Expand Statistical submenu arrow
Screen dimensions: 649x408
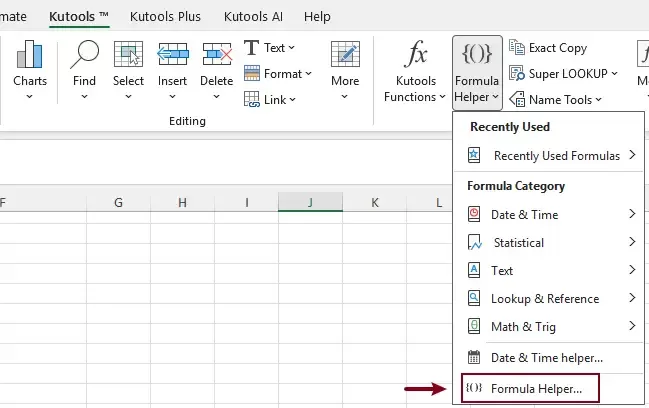pyautogui.click(x=632, y=242)
